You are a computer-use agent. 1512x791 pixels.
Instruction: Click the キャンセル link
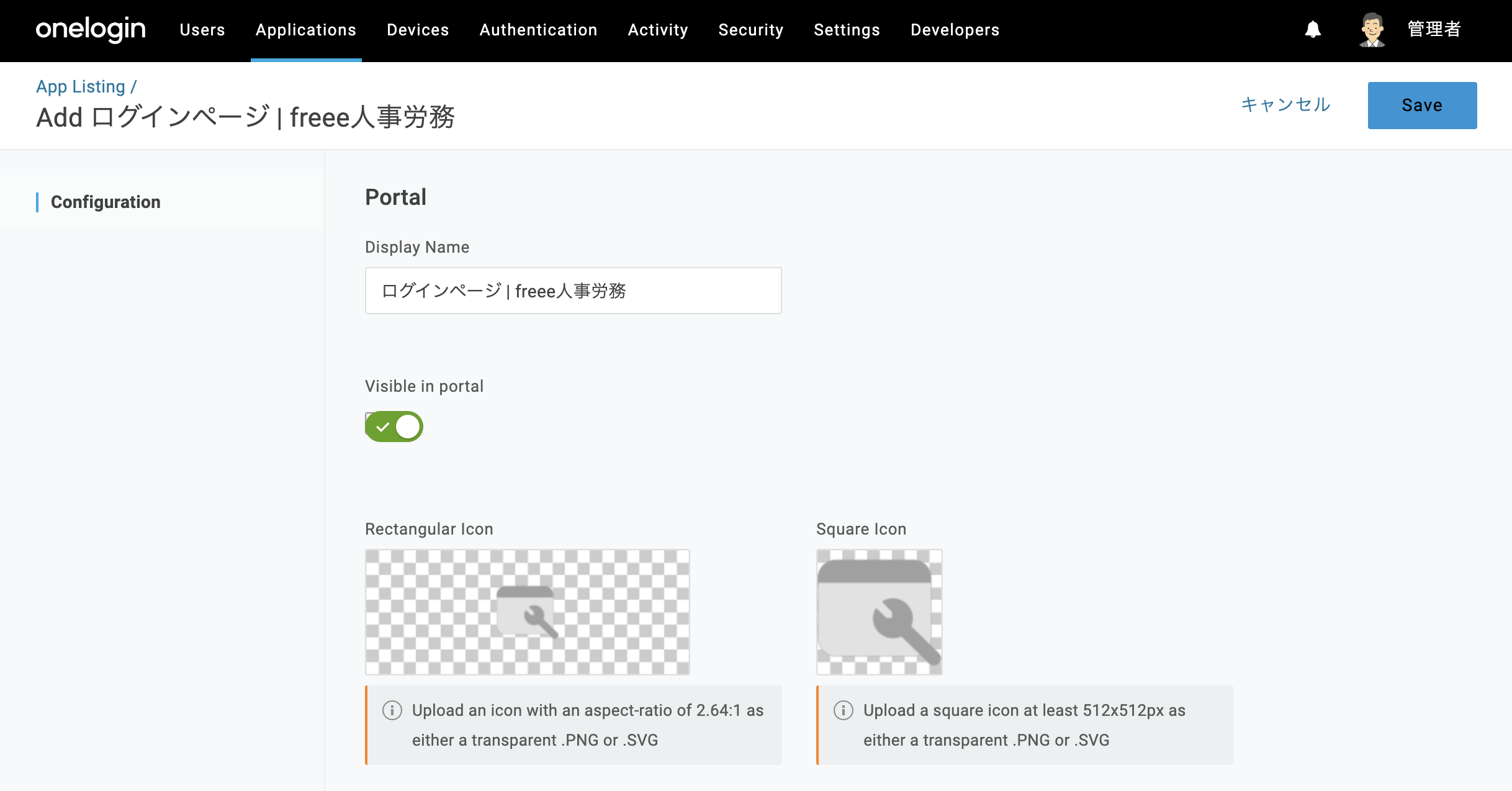click(1285, 105)
